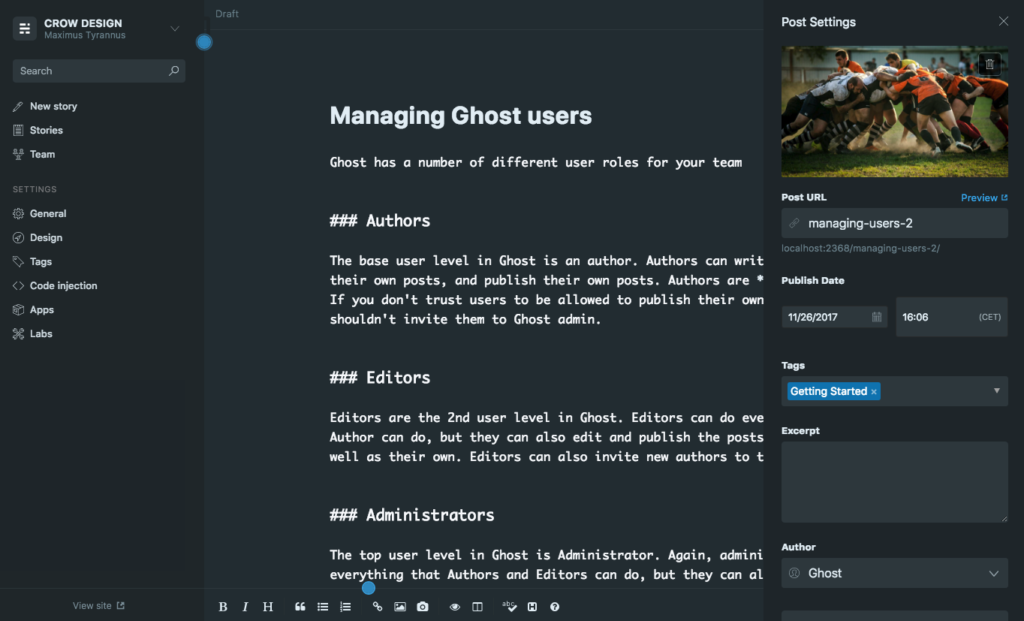Insert a numbered list
The width and height of the screenshot is (1024, 621).
[347, 607]
